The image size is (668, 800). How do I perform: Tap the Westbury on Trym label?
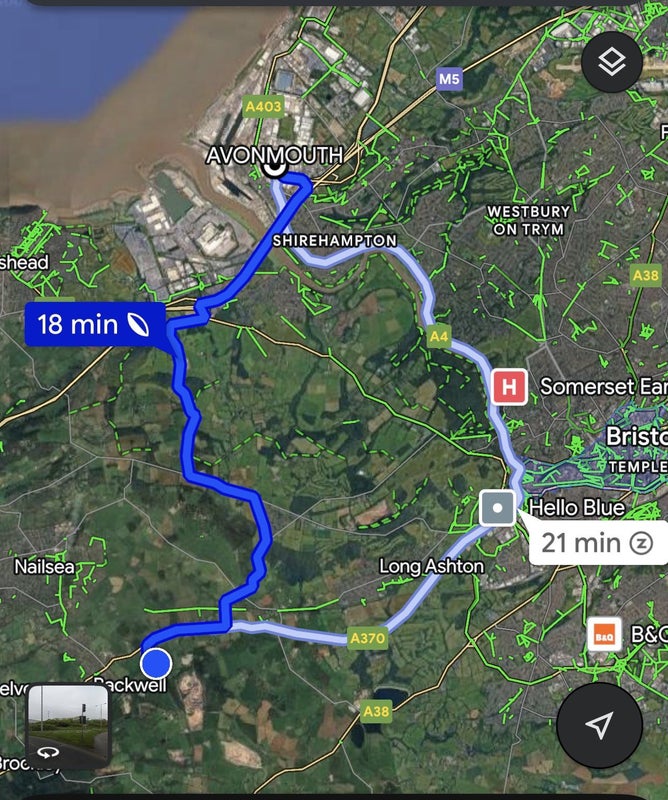(x=528, y=220)
